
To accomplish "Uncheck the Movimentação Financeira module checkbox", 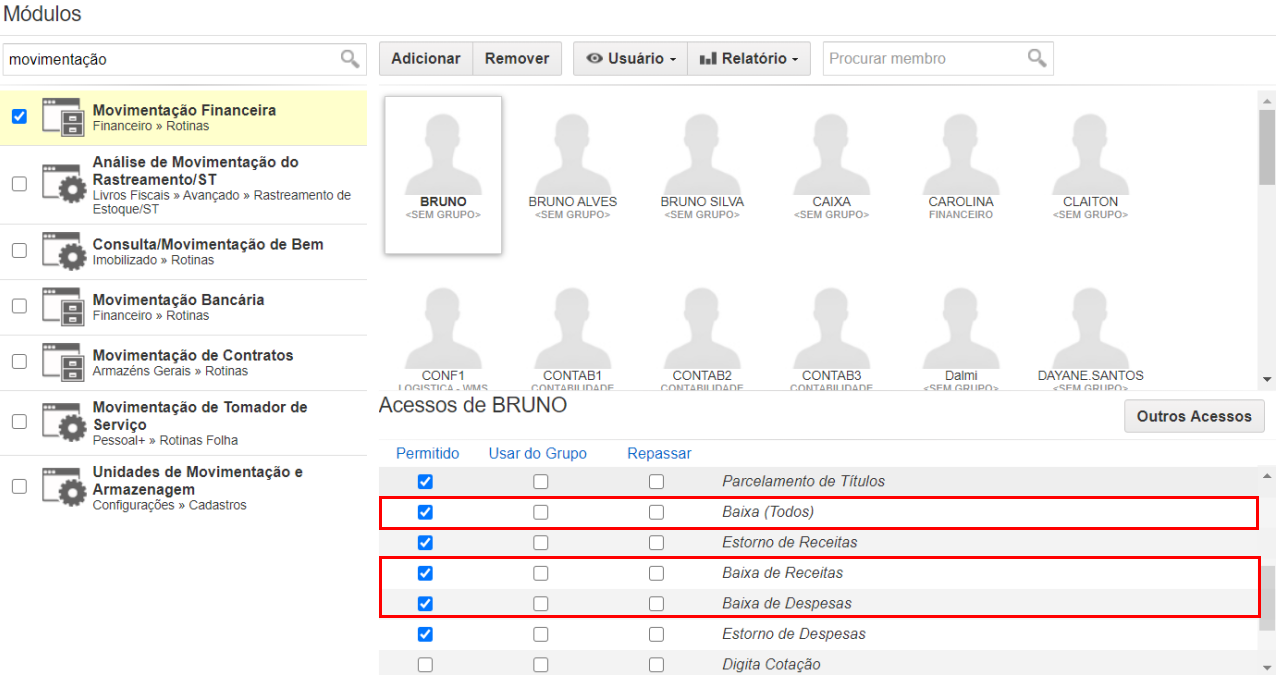I will [x=19, y=116].
